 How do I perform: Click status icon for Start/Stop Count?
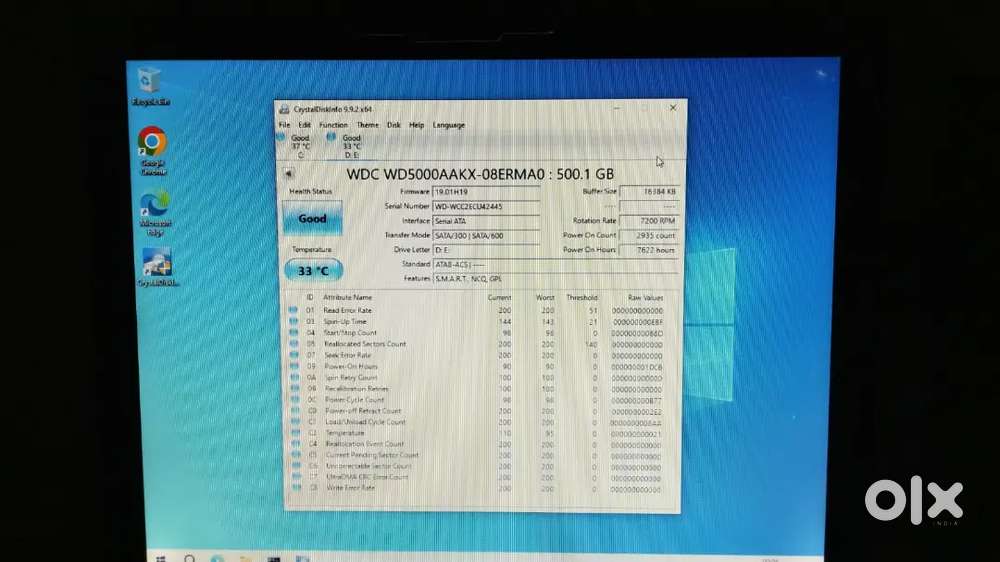(293, 332)
